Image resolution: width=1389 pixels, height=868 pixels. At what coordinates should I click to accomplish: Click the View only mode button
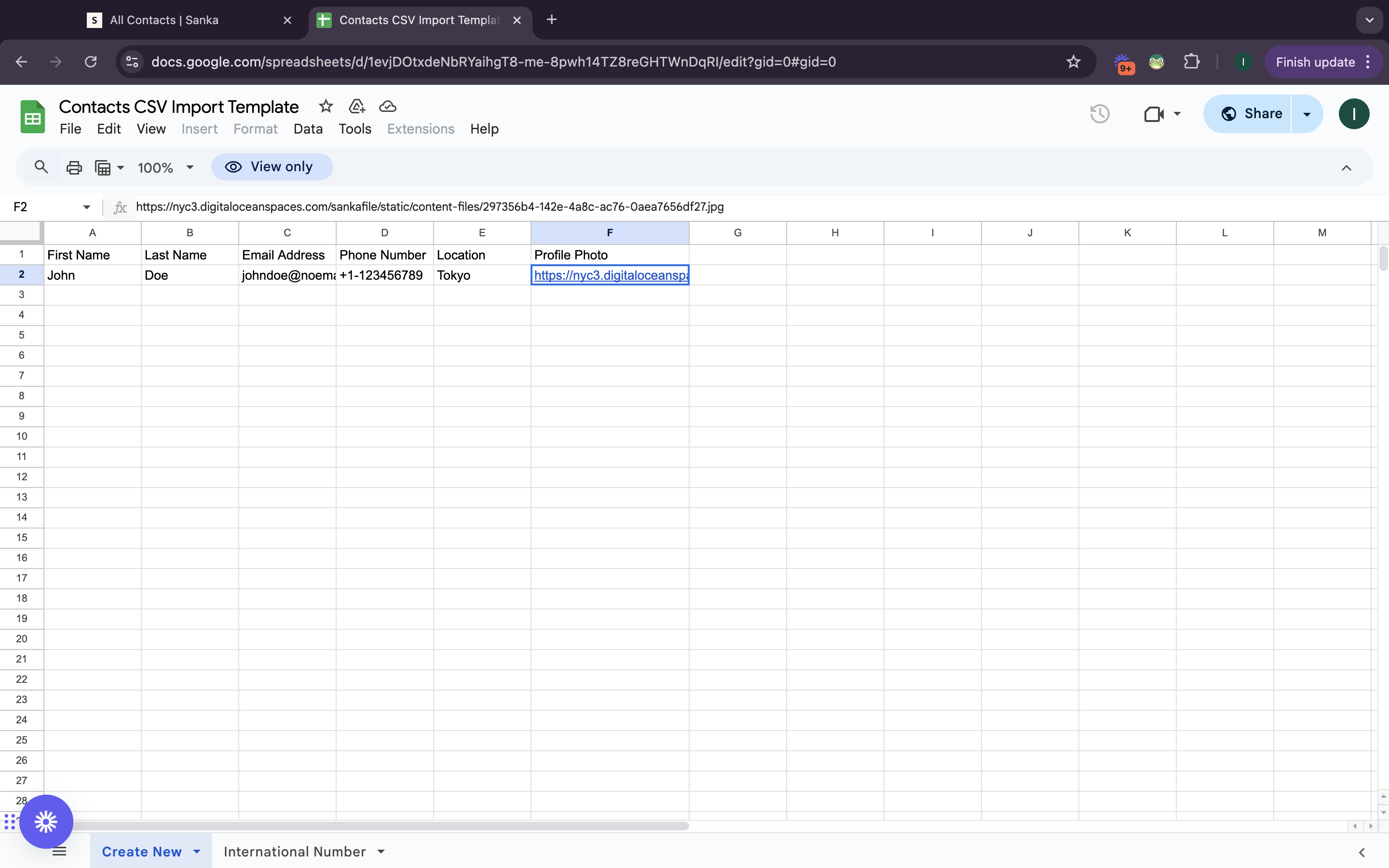[272, 167]
